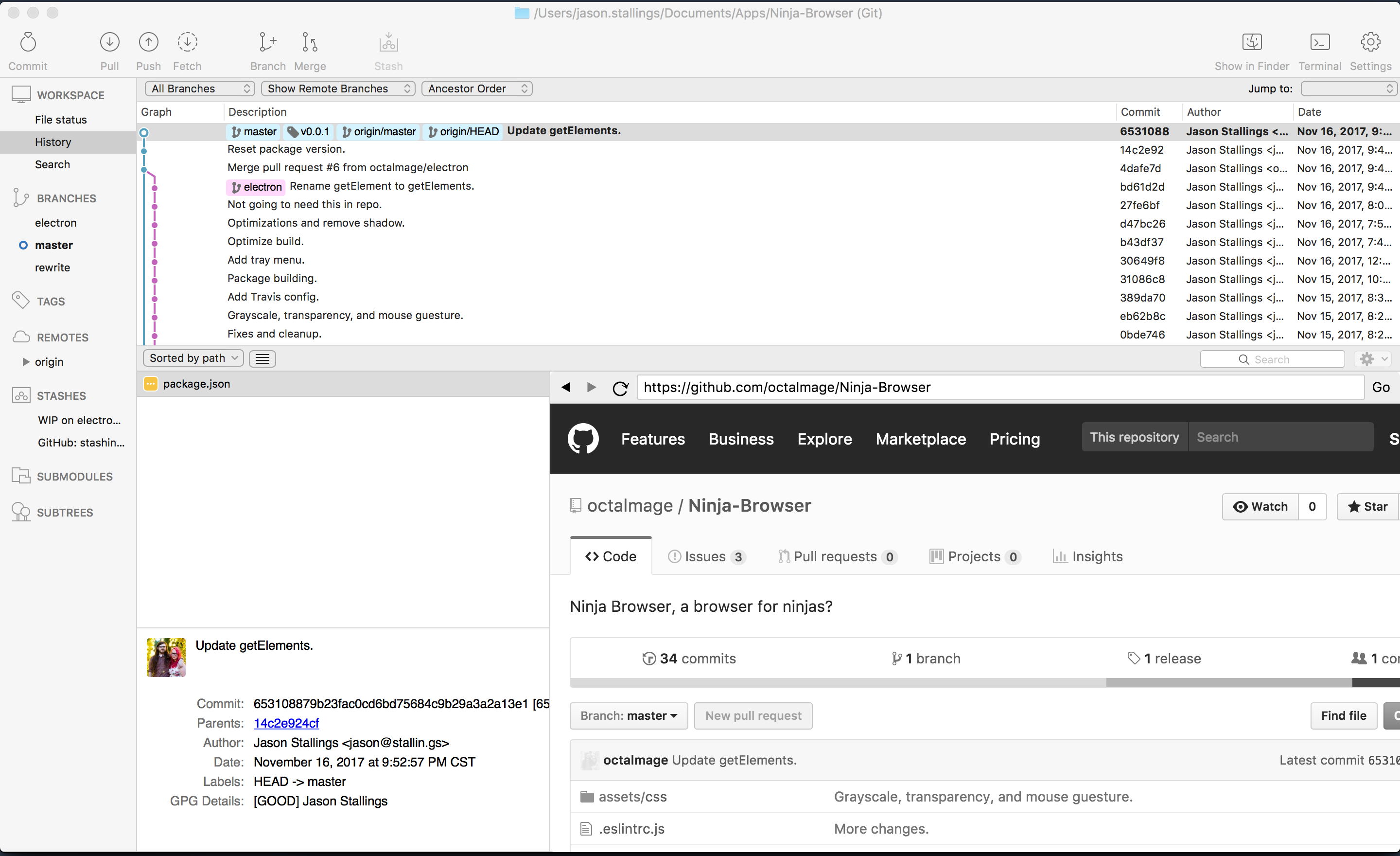Open File status in Workspace
1400x856 pixels.
pyautogui.click(x=61, y=119)
